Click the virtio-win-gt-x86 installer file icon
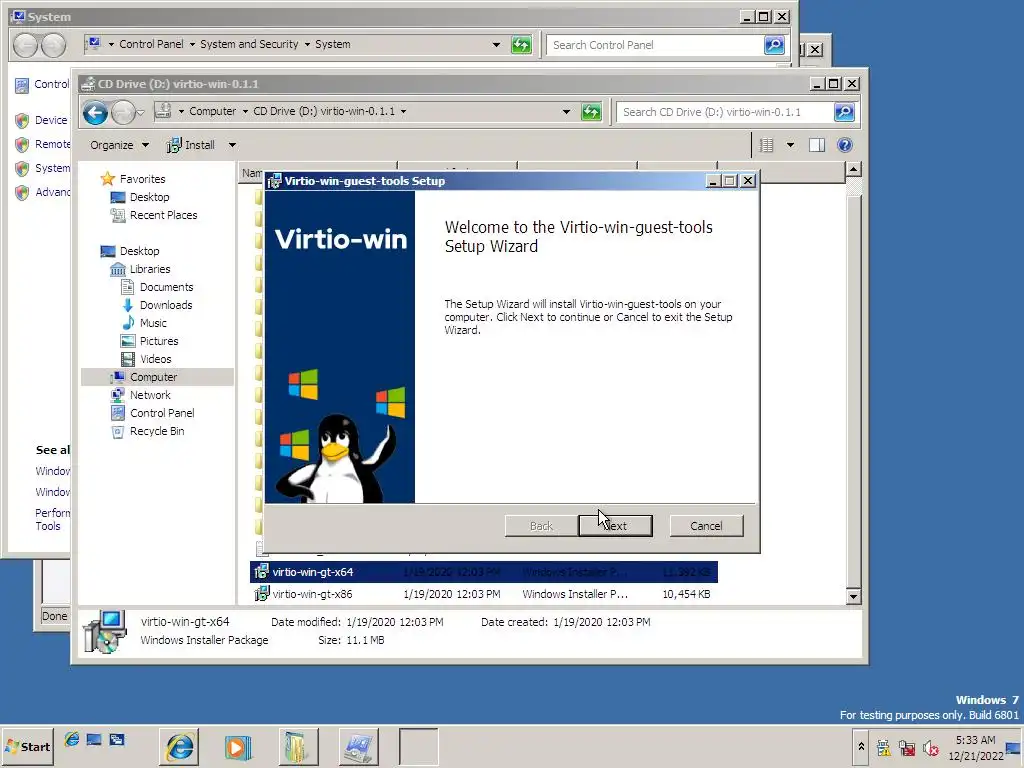 (x=261, y=594)
